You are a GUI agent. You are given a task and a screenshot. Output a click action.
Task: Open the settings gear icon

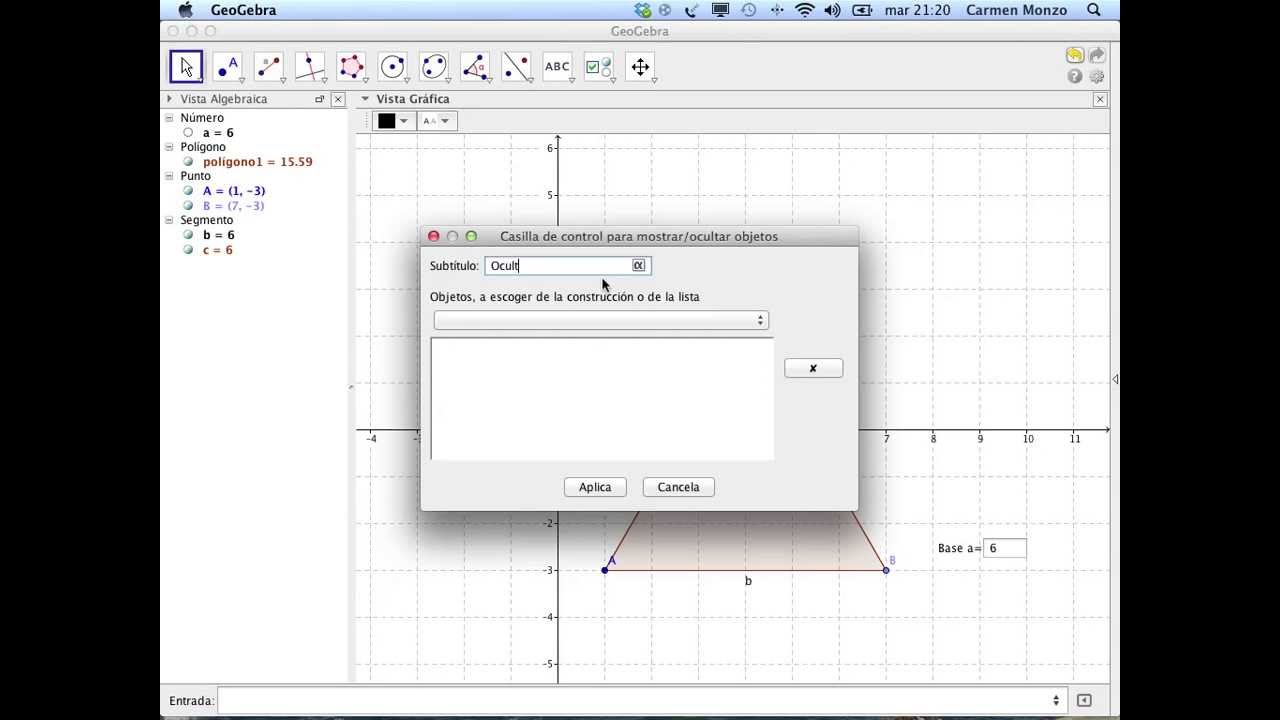click(x=1097, y=77)
